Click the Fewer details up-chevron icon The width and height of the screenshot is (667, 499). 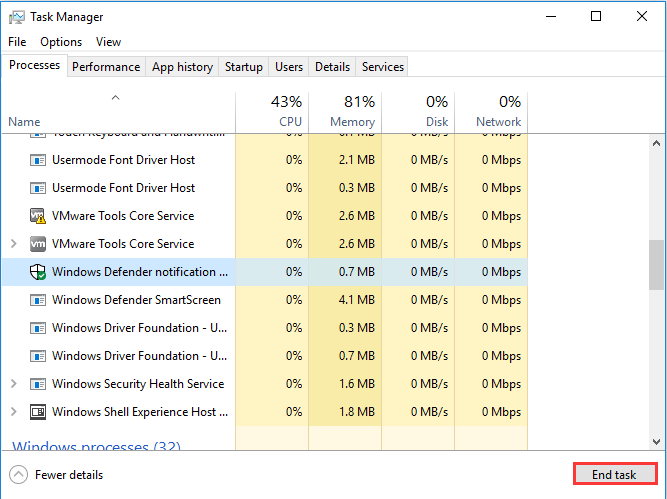click(18, 475)
